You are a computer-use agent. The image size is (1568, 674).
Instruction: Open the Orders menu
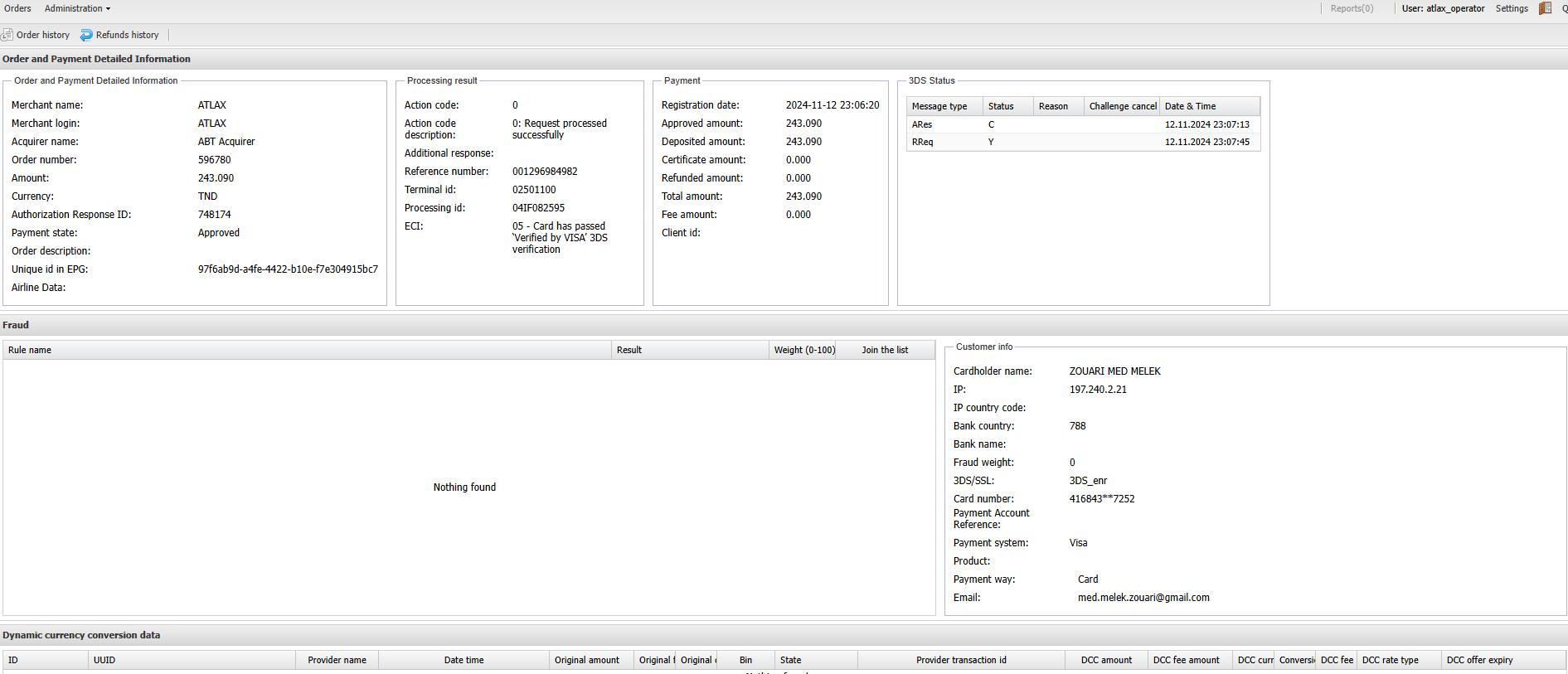pyautogui.click(x=17, y=8)
